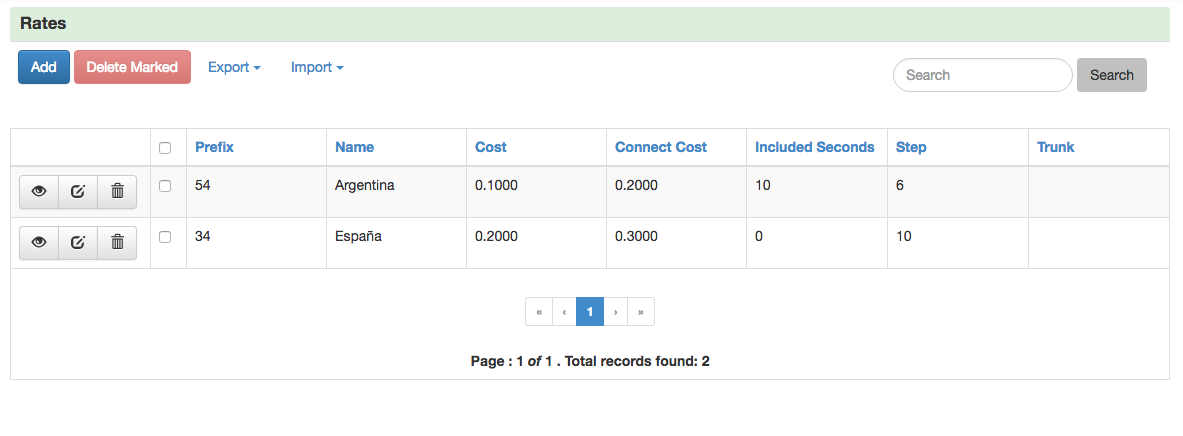View the Argentina rate details
1183x436 pixels.
pyautogui.click(x=39, y=191)
